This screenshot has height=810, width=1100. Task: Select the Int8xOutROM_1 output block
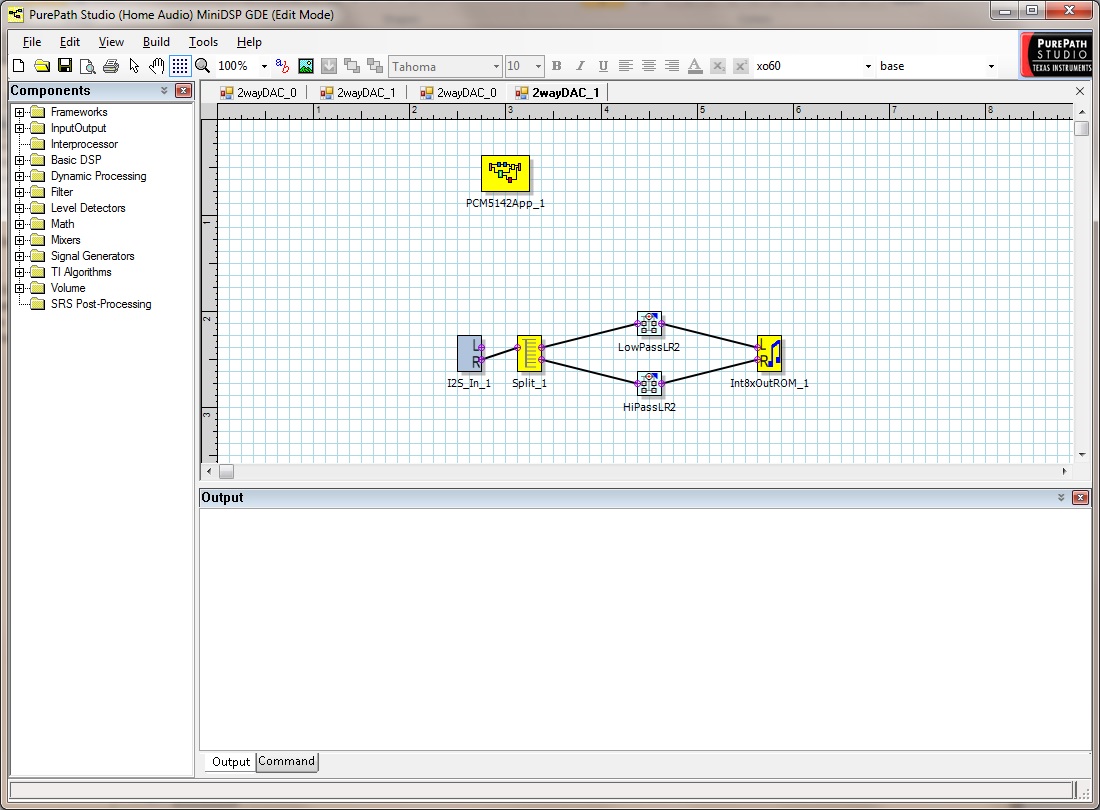[770, 353]
